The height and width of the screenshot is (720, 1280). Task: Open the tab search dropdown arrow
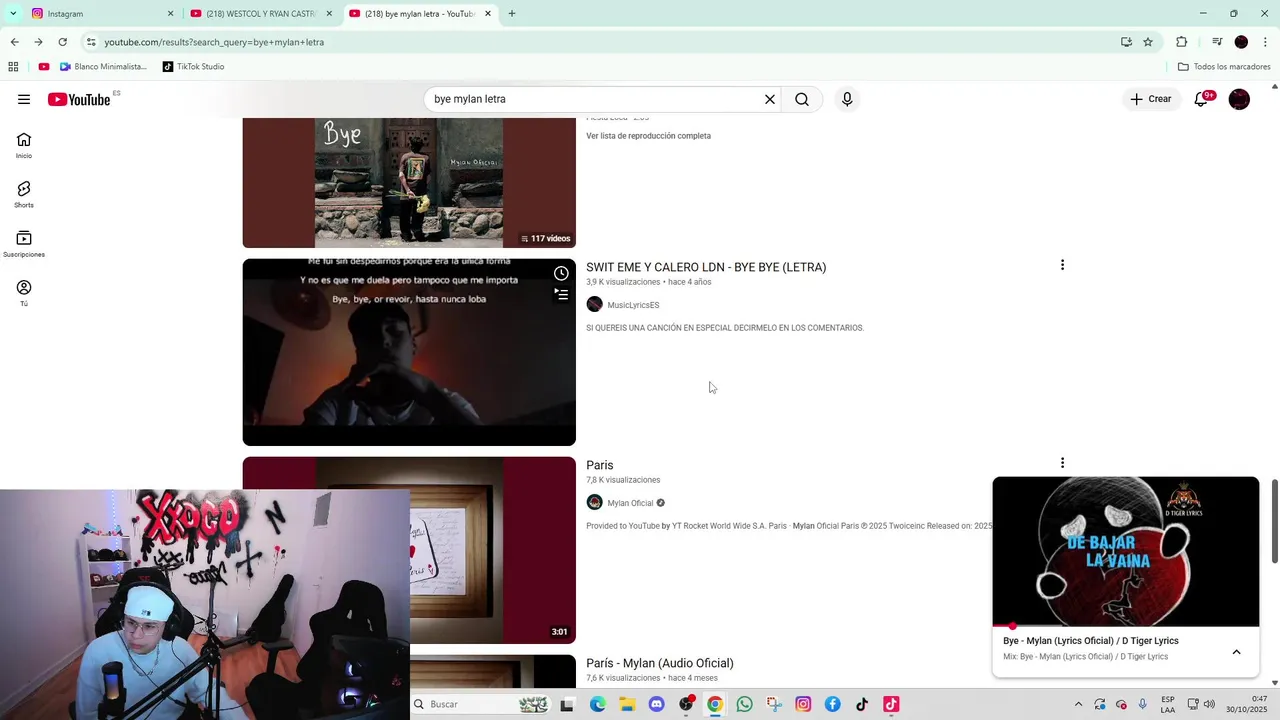[12, 14]
